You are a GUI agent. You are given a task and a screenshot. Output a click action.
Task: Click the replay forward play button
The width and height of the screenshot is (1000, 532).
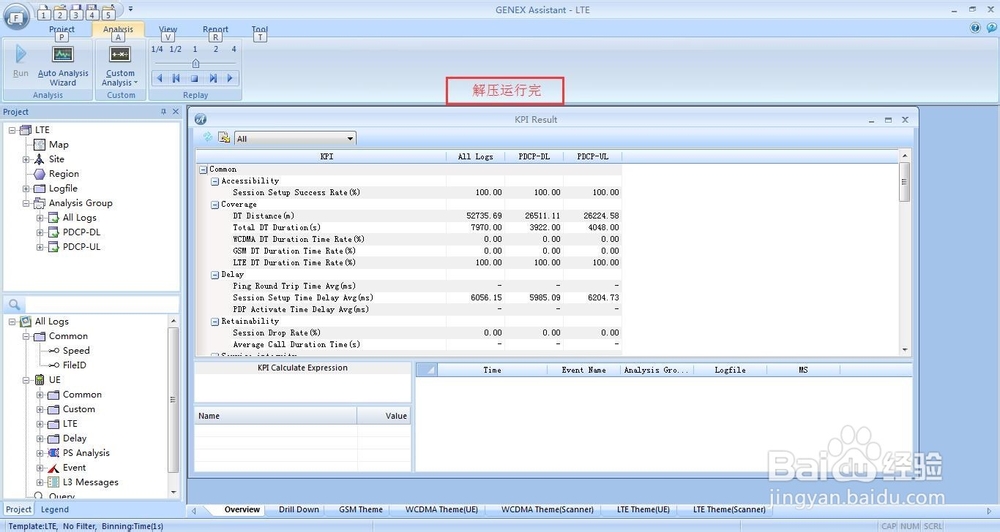[230, 78]
